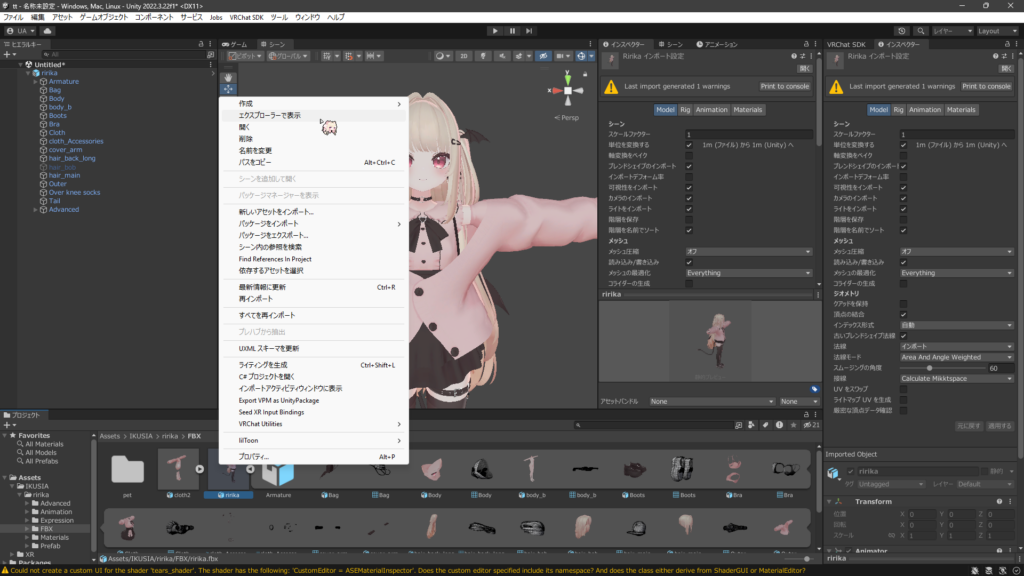Image resolution: width=1024 pixels, height=576 pixels.
Task: Toggle scene lighting bulb icon
Action: point(483,56)
